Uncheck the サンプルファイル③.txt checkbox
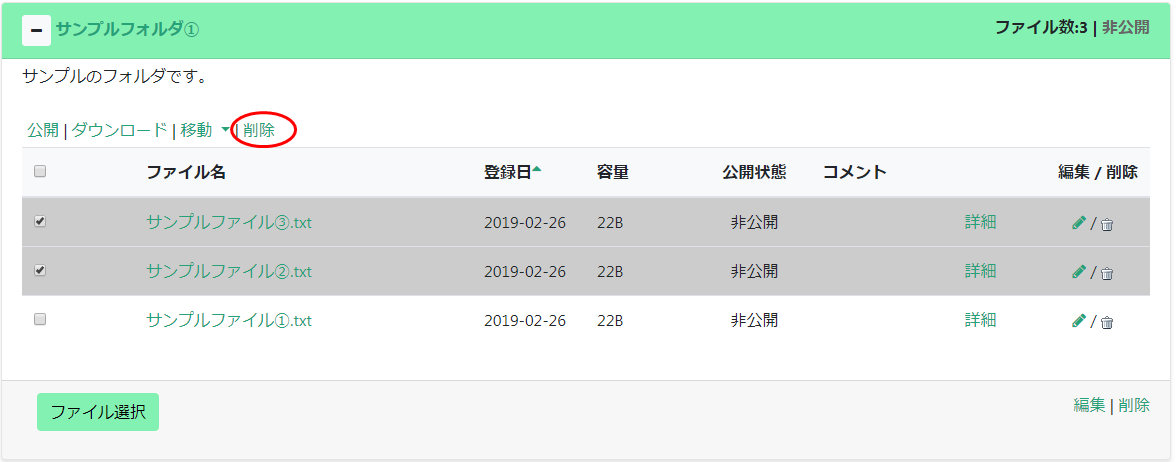 40,222
